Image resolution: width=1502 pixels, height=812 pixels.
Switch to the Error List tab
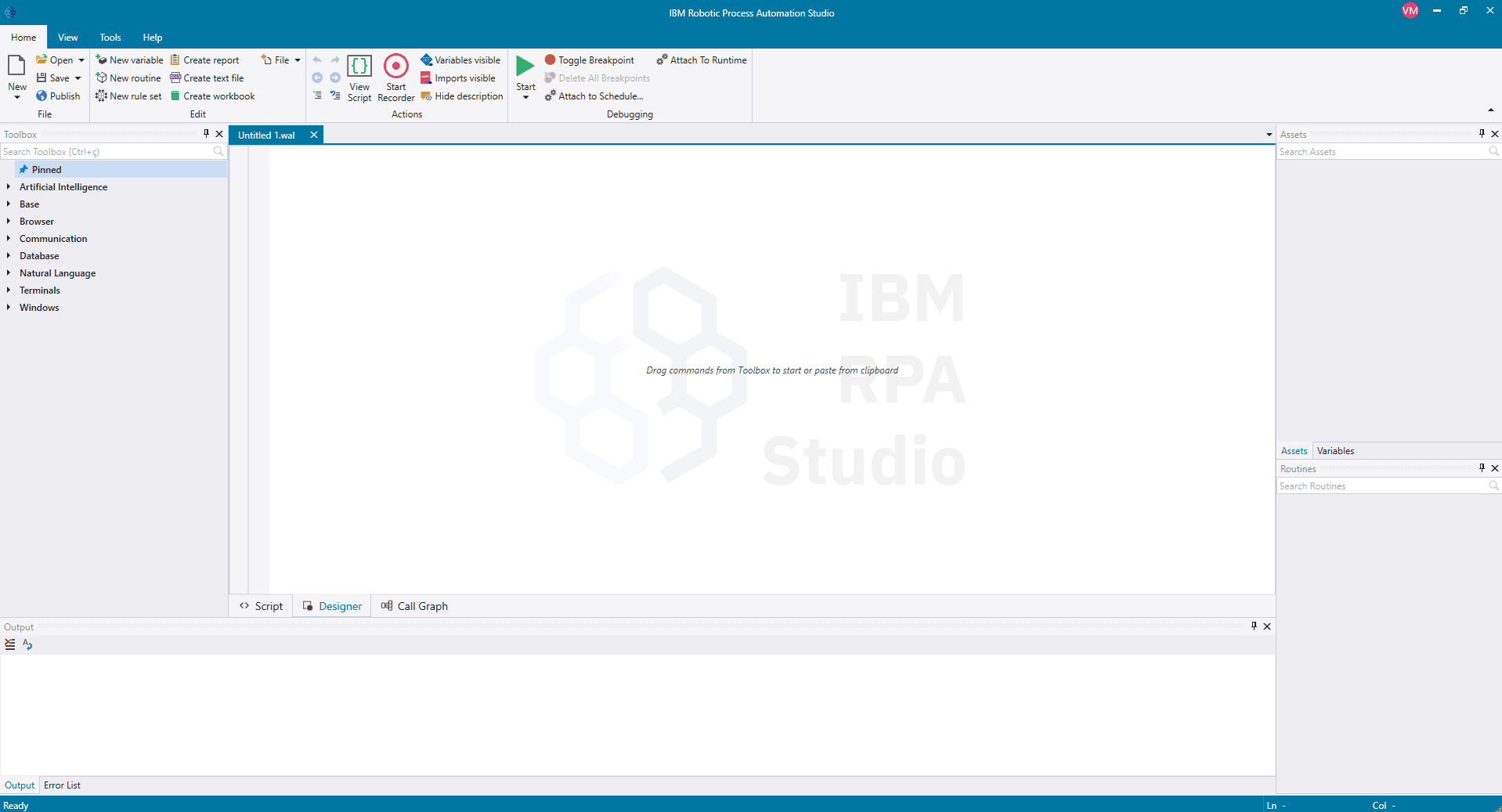point(62,785)
